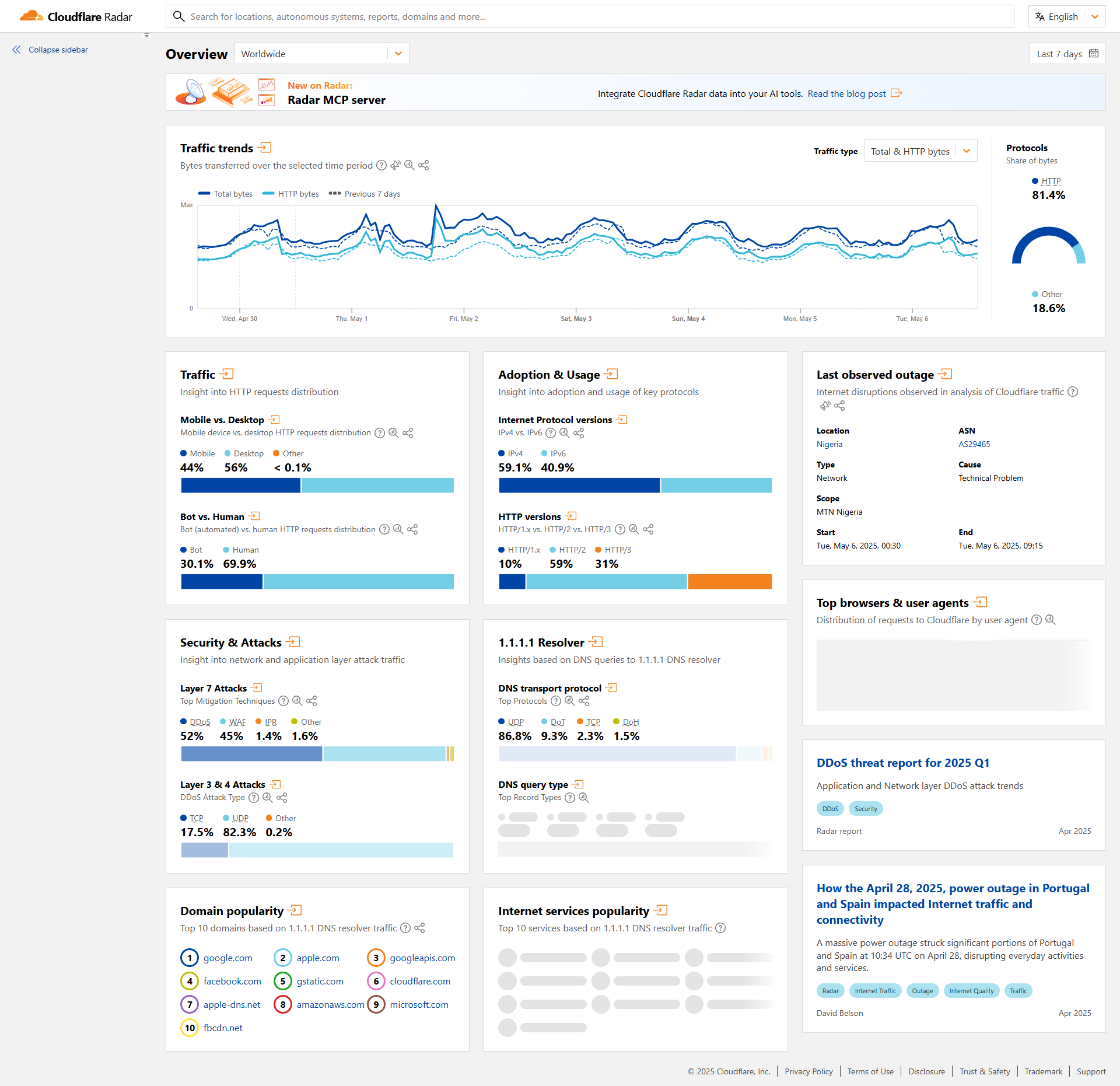
Task: Click search field for locations and domains
Action: pyautogui.click(x=590, y=16)
